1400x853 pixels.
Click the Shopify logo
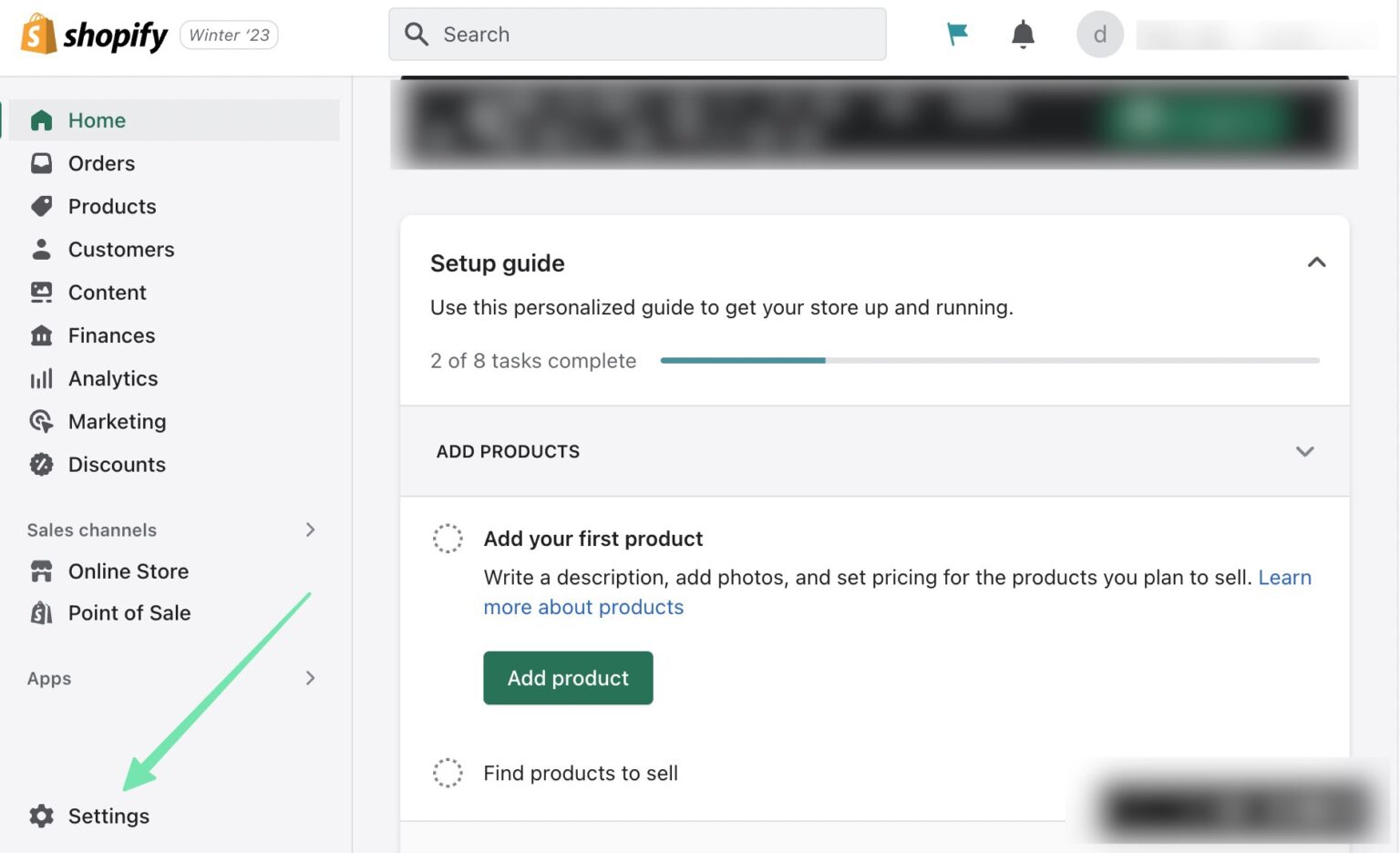pos(91,35)
